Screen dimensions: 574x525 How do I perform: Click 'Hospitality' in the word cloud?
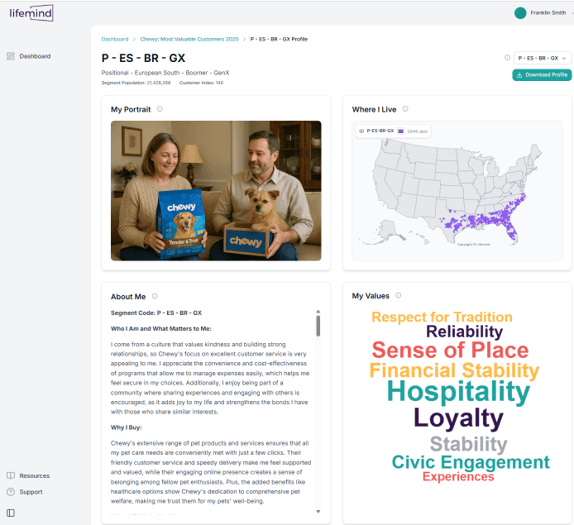(458, 392)
